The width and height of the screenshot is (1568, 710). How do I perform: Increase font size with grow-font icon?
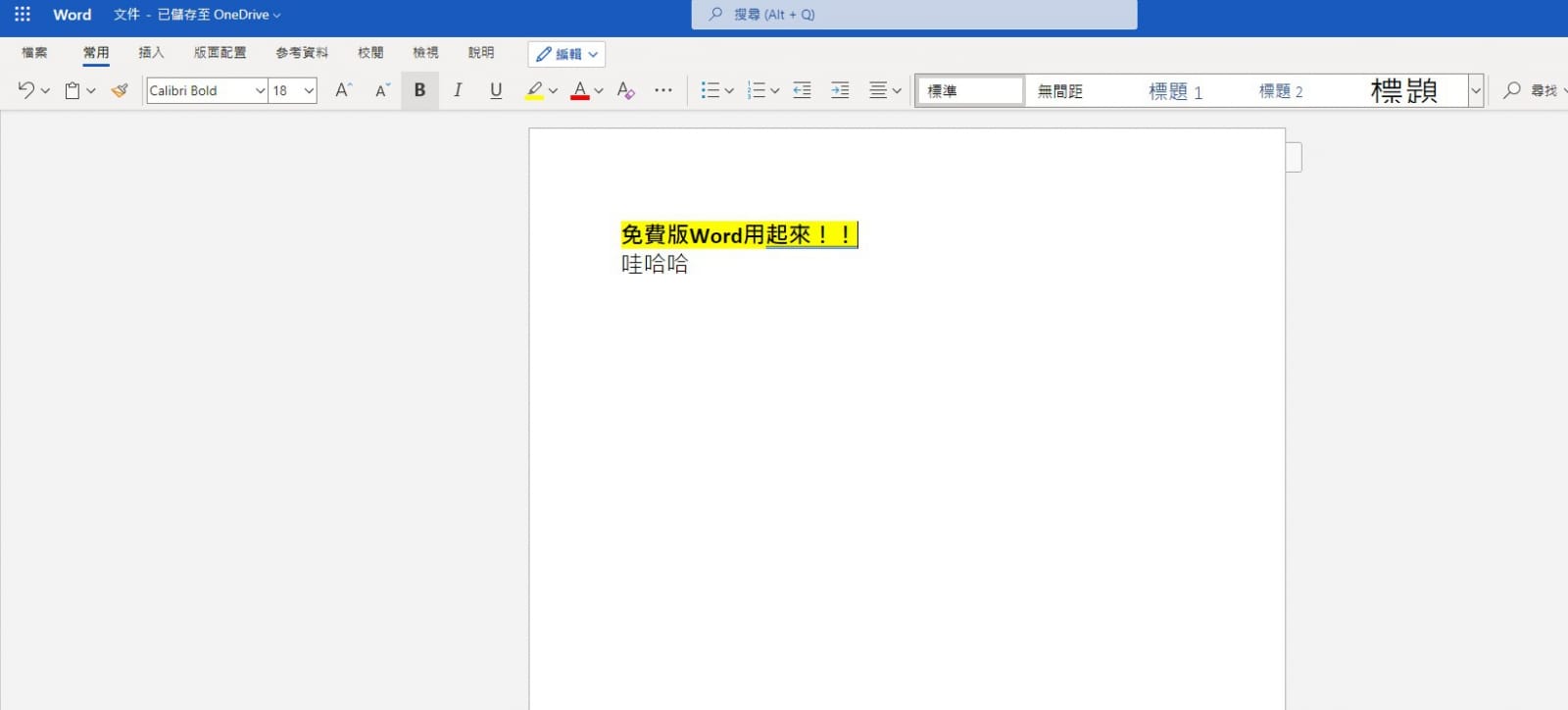coord(343,90)
